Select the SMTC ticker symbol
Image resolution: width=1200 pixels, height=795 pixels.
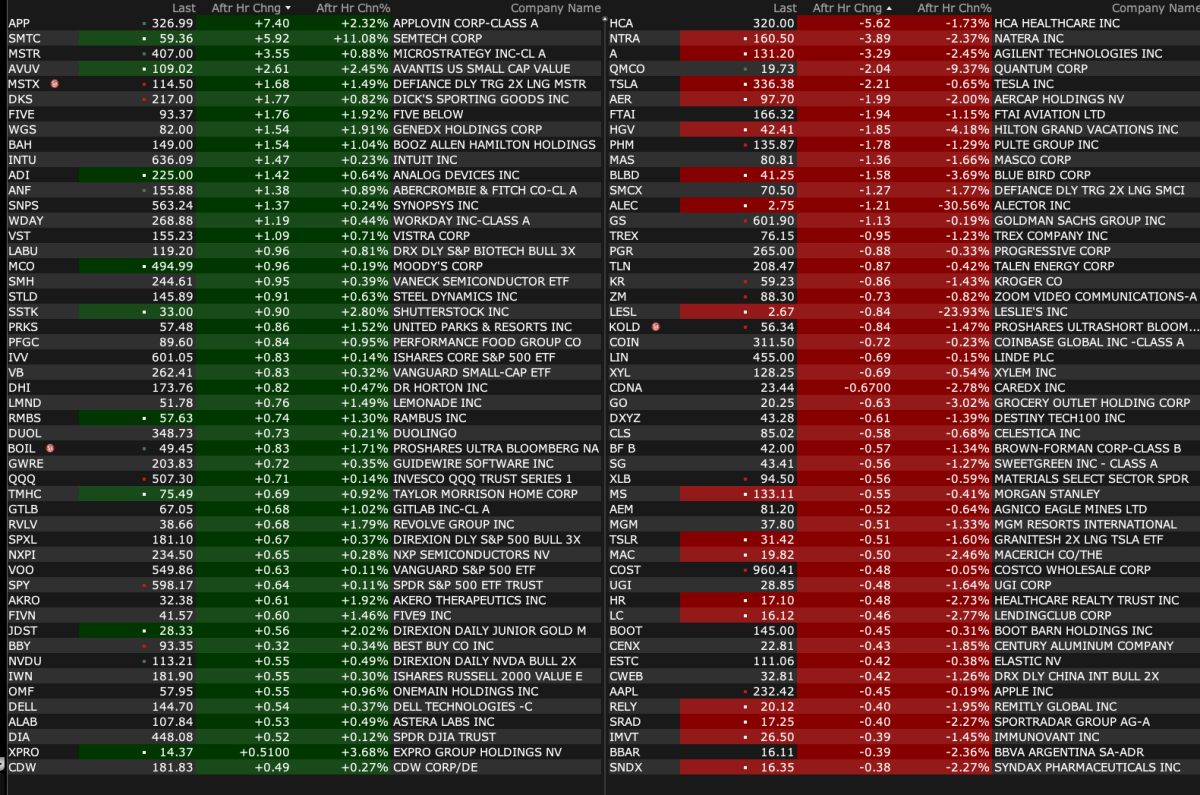point(24,38)
